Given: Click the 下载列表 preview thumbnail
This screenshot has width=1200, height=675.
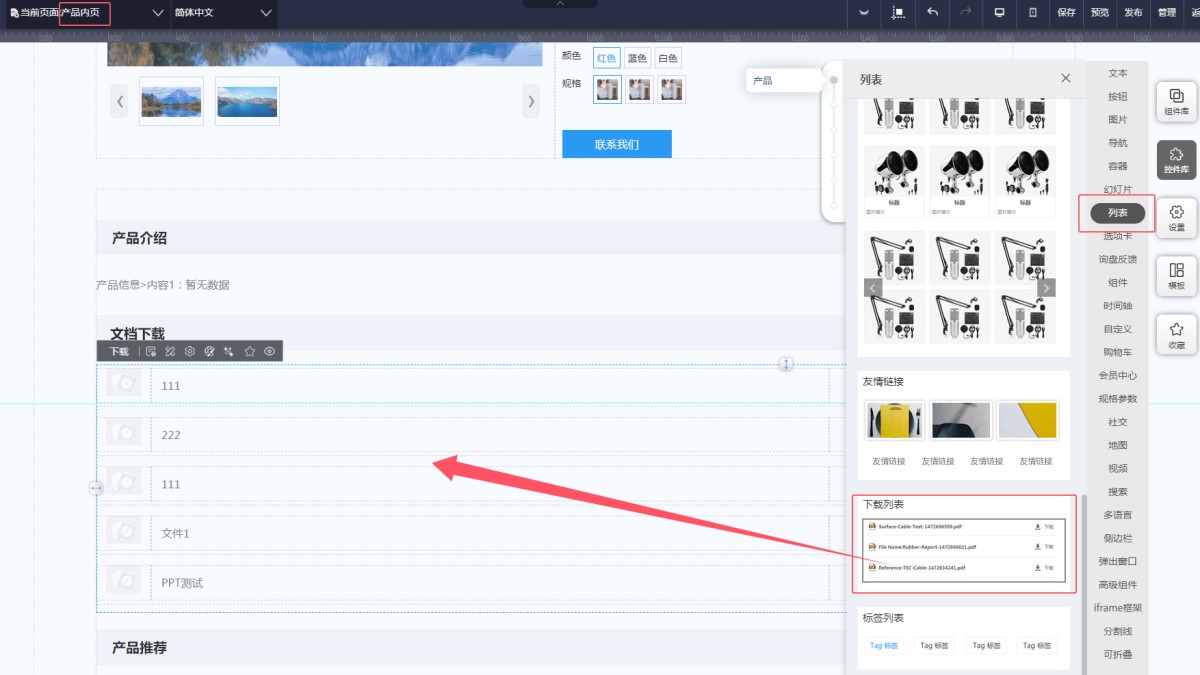Looking at the screenshot, I should [964, 548].
